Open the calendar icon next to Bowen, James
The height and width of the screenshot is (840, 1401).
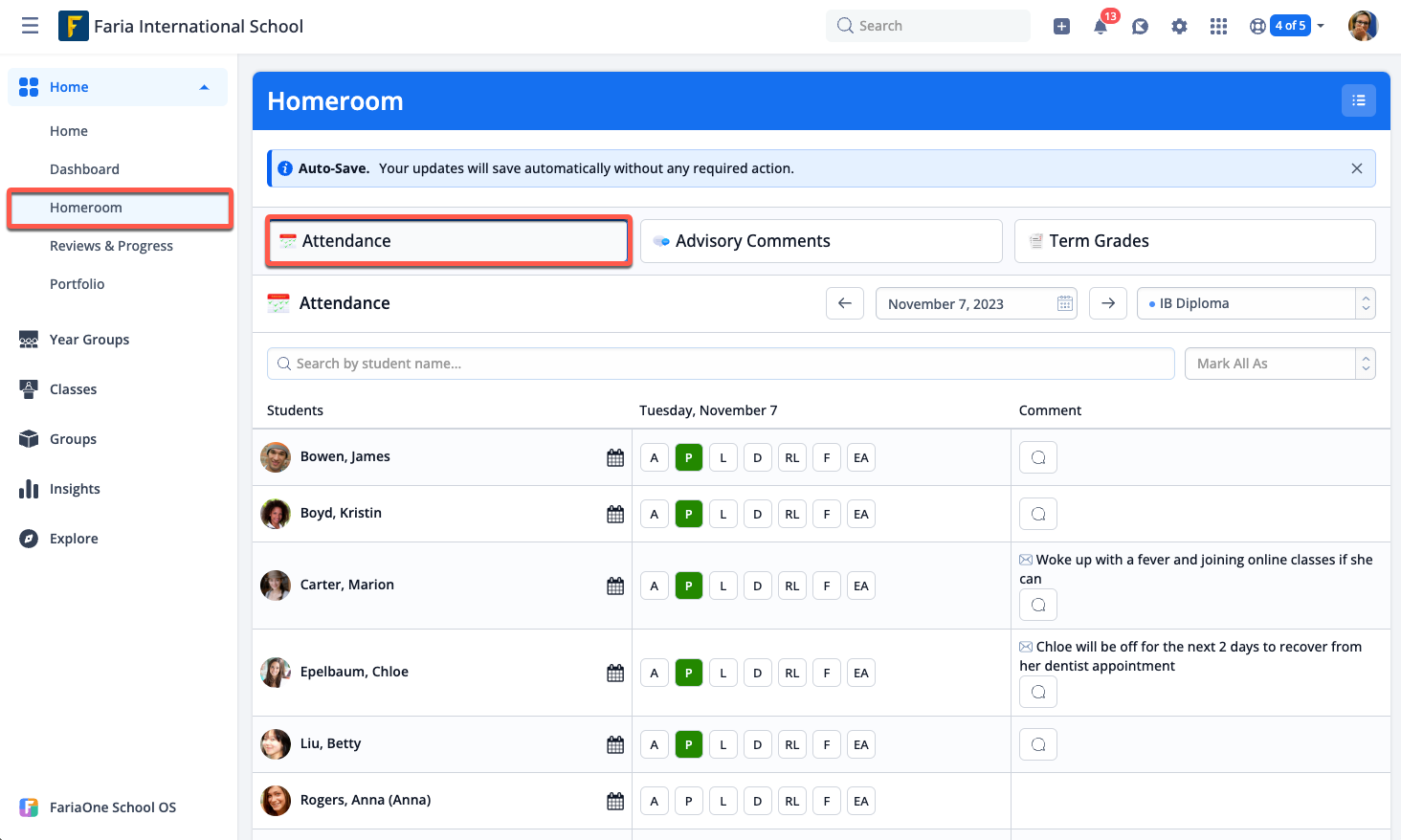tap(615, 457)
